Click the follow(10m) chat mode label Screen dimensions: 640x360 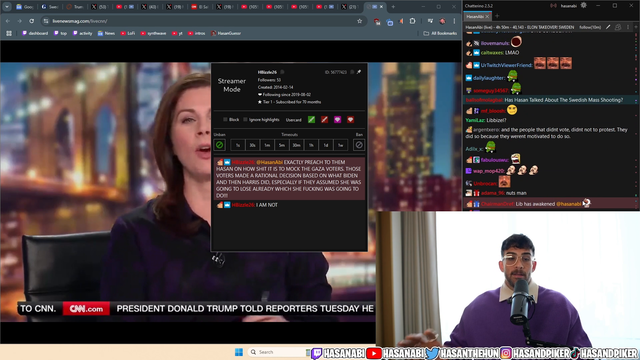point(590,27)
